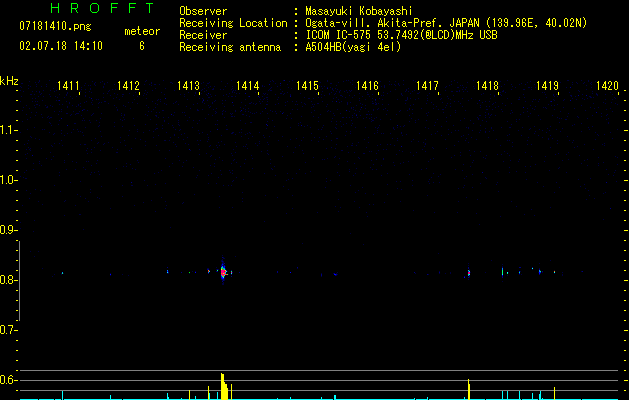
Task: Click the 1420 time axis label
Action: [607, 85]
